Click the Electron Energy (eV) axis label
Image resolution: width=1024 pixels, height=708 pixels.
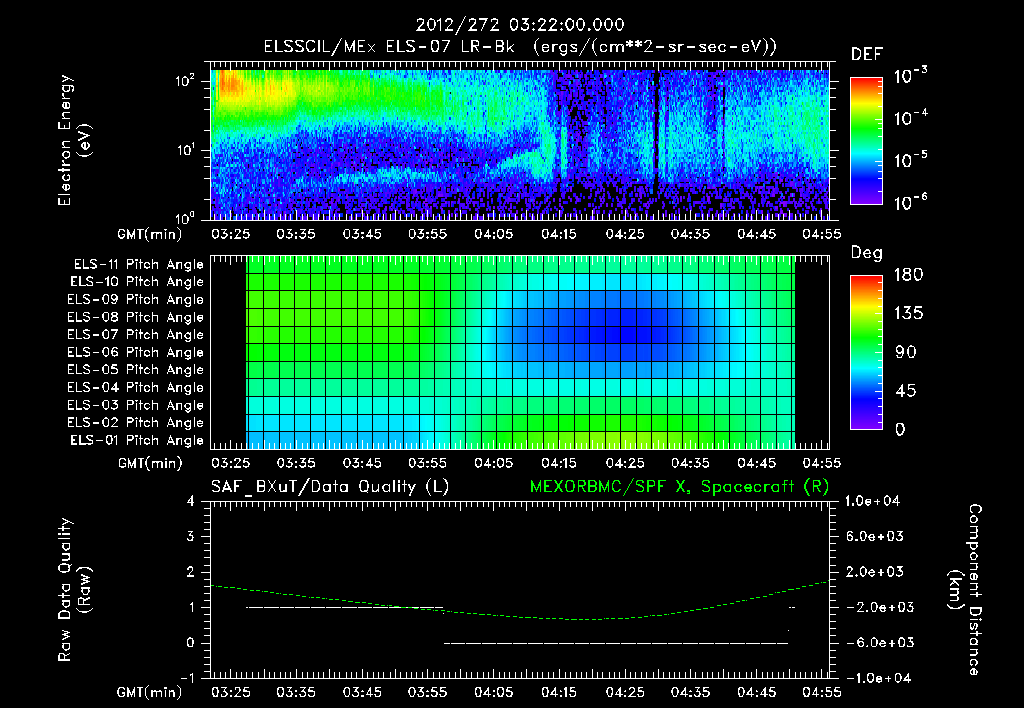click(74, 140)
